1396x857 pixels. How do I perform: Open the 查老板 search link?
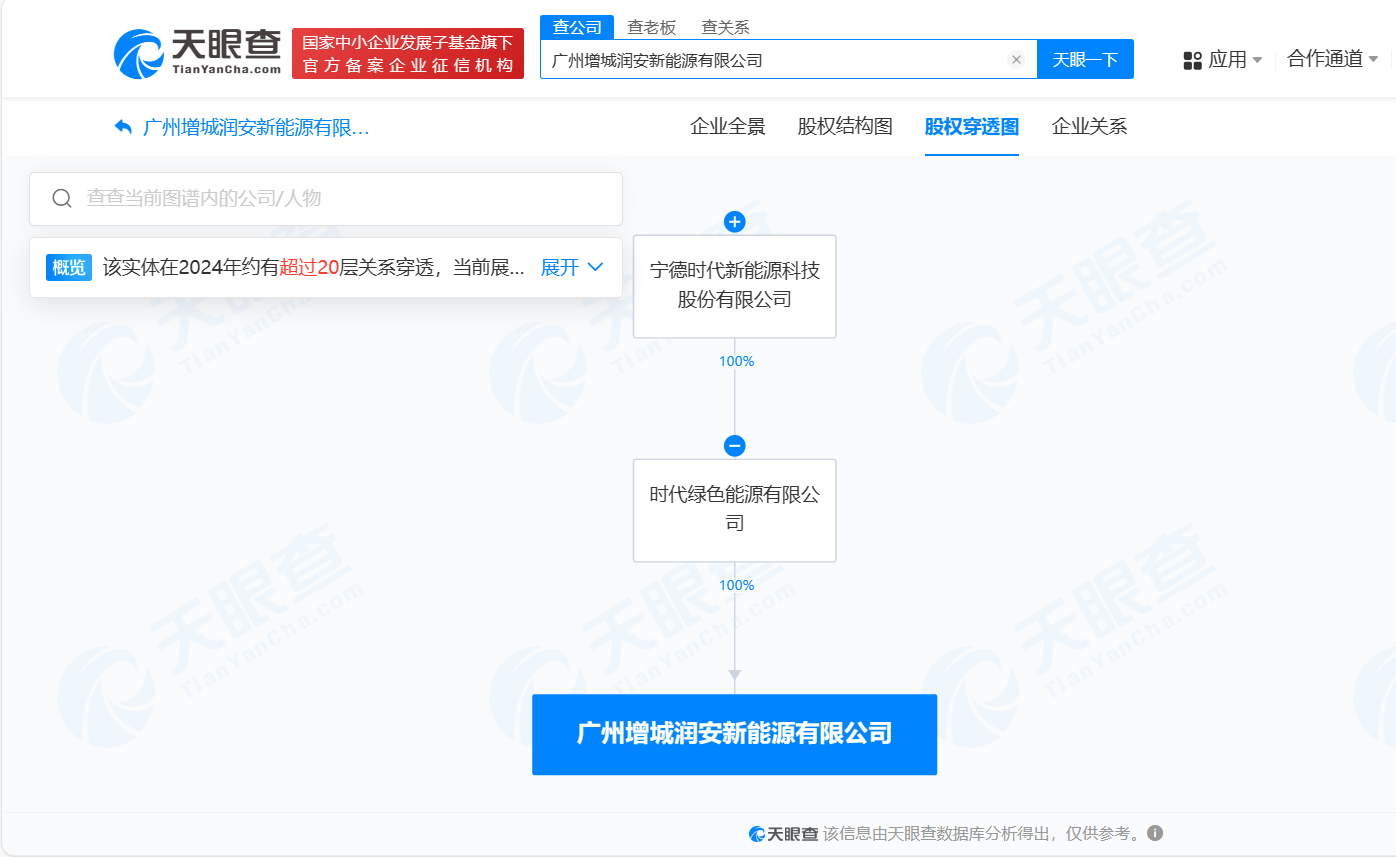650,27
